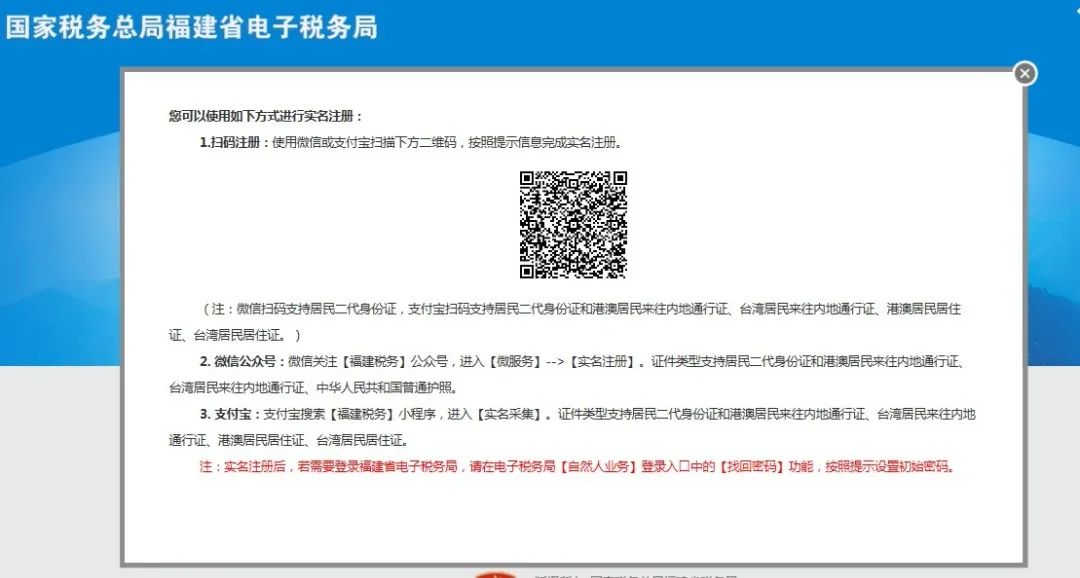Click the bracketed text 【微服务】
Viewport: 1080px width, 578px height.
point(515,362)
